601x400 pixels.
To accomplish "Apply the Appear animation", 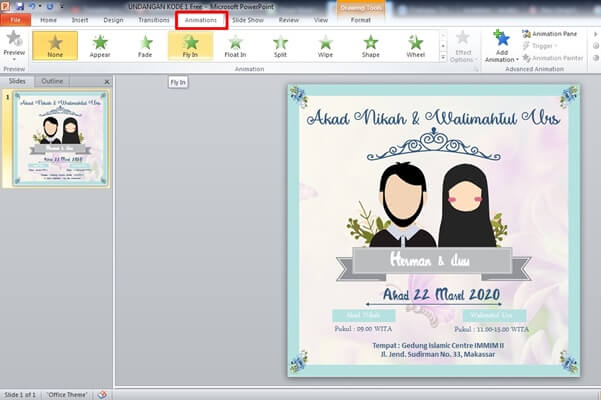I will [100, 46].
